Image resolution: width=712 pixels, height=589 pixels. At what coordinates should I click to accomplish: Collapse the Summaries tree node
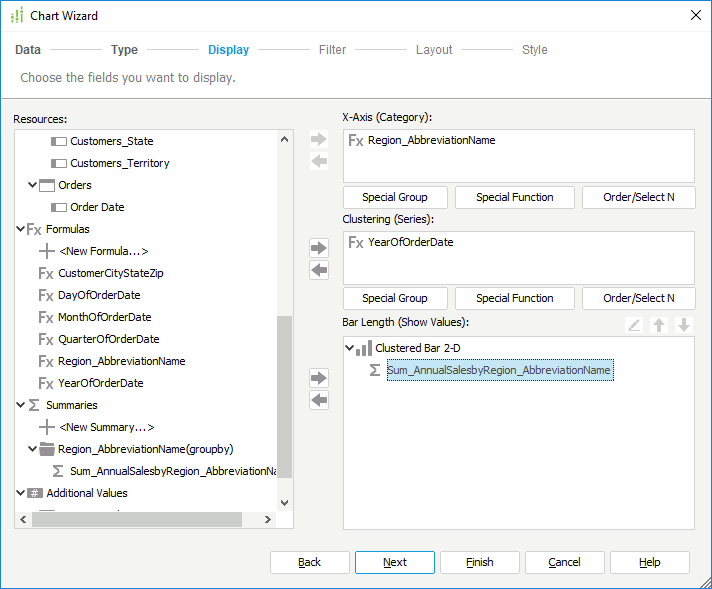click(21, 405)
